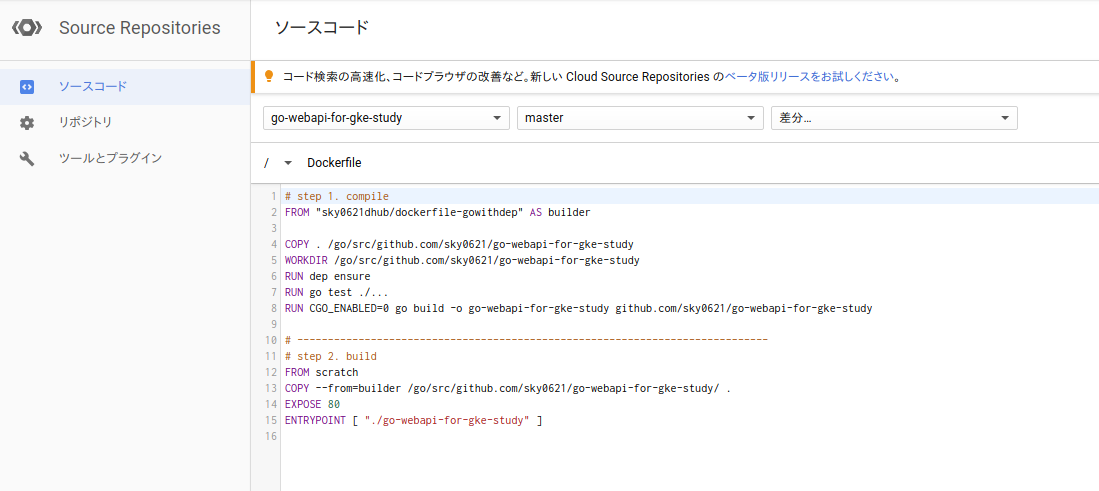Open the 差分... diff dropdown
The width and height of the screenshot is (1099, 491).
click(894, 118)
